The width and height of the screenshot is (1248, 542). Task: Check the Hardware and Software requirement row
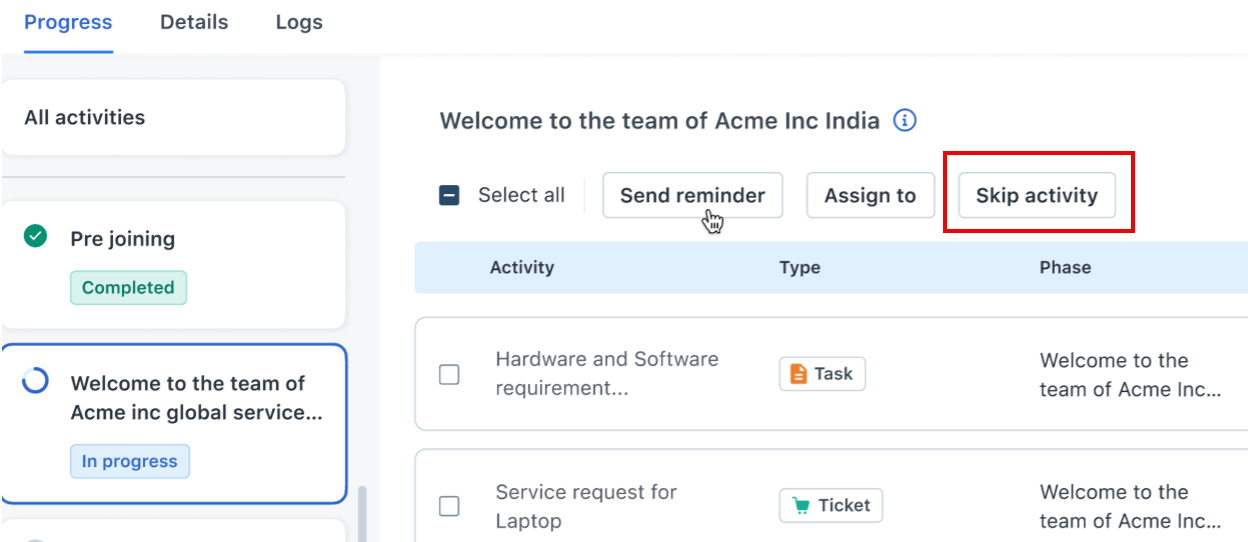point(450,374)
